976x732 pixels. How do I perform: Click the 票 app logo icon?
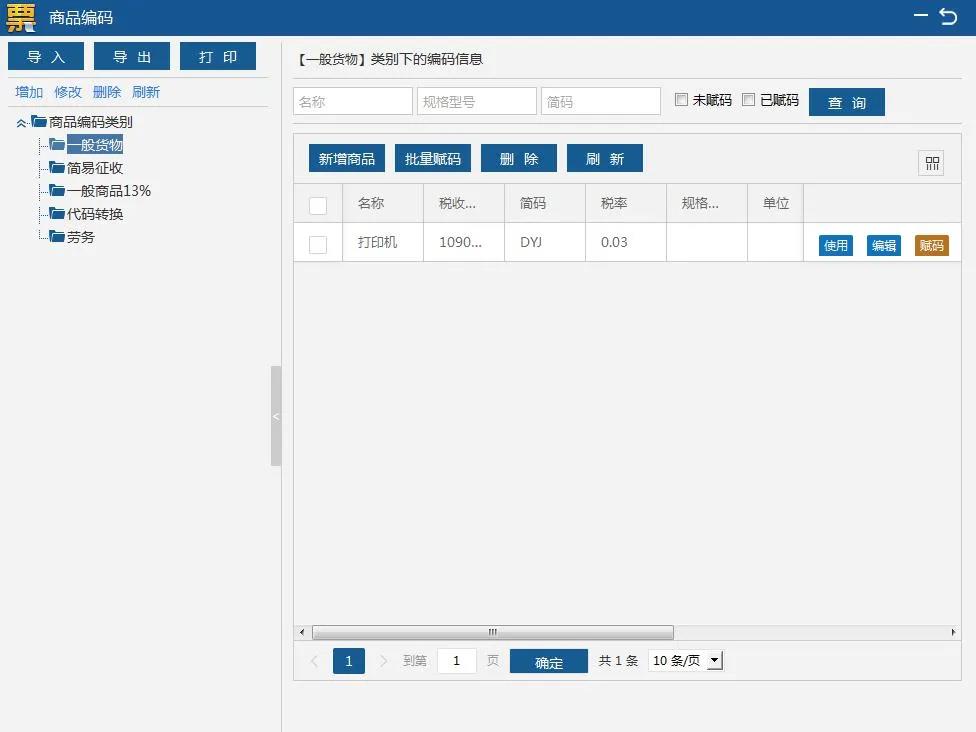click(x=20, y=17)
